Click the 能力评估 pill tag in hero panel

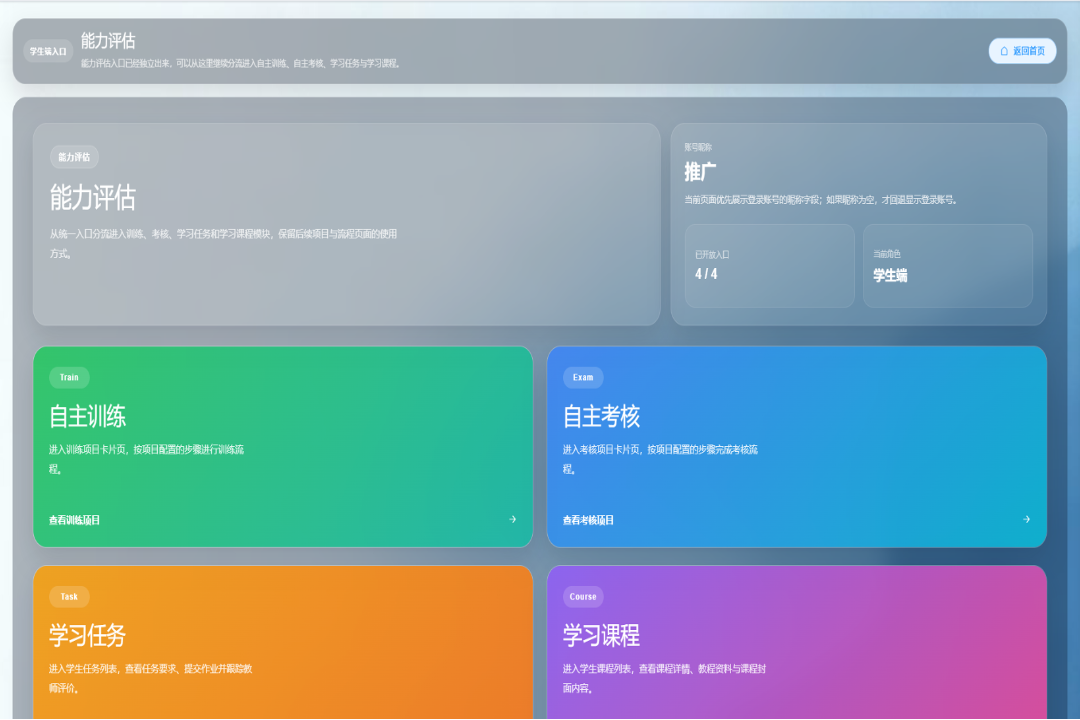point(74,157)
